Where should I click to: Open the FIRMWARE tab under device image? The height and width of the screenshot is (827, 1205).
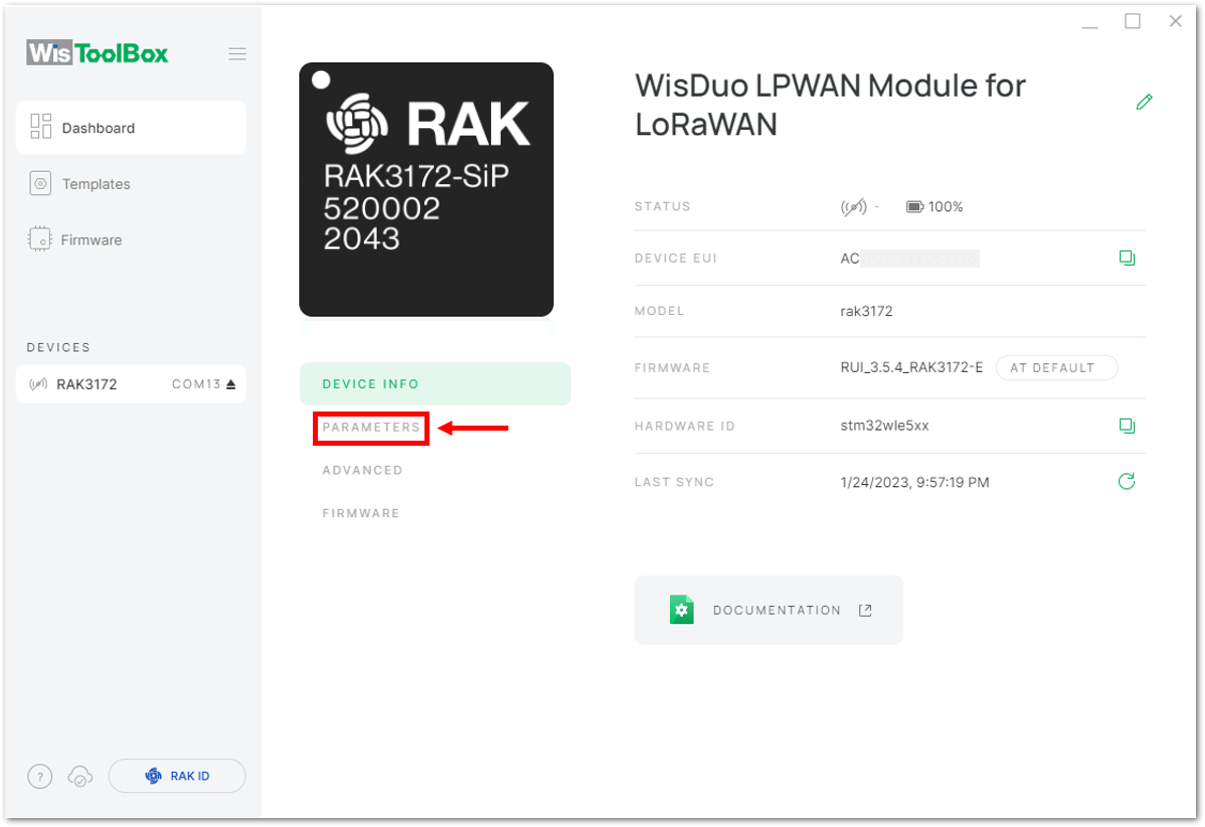[x=360, y=513]
